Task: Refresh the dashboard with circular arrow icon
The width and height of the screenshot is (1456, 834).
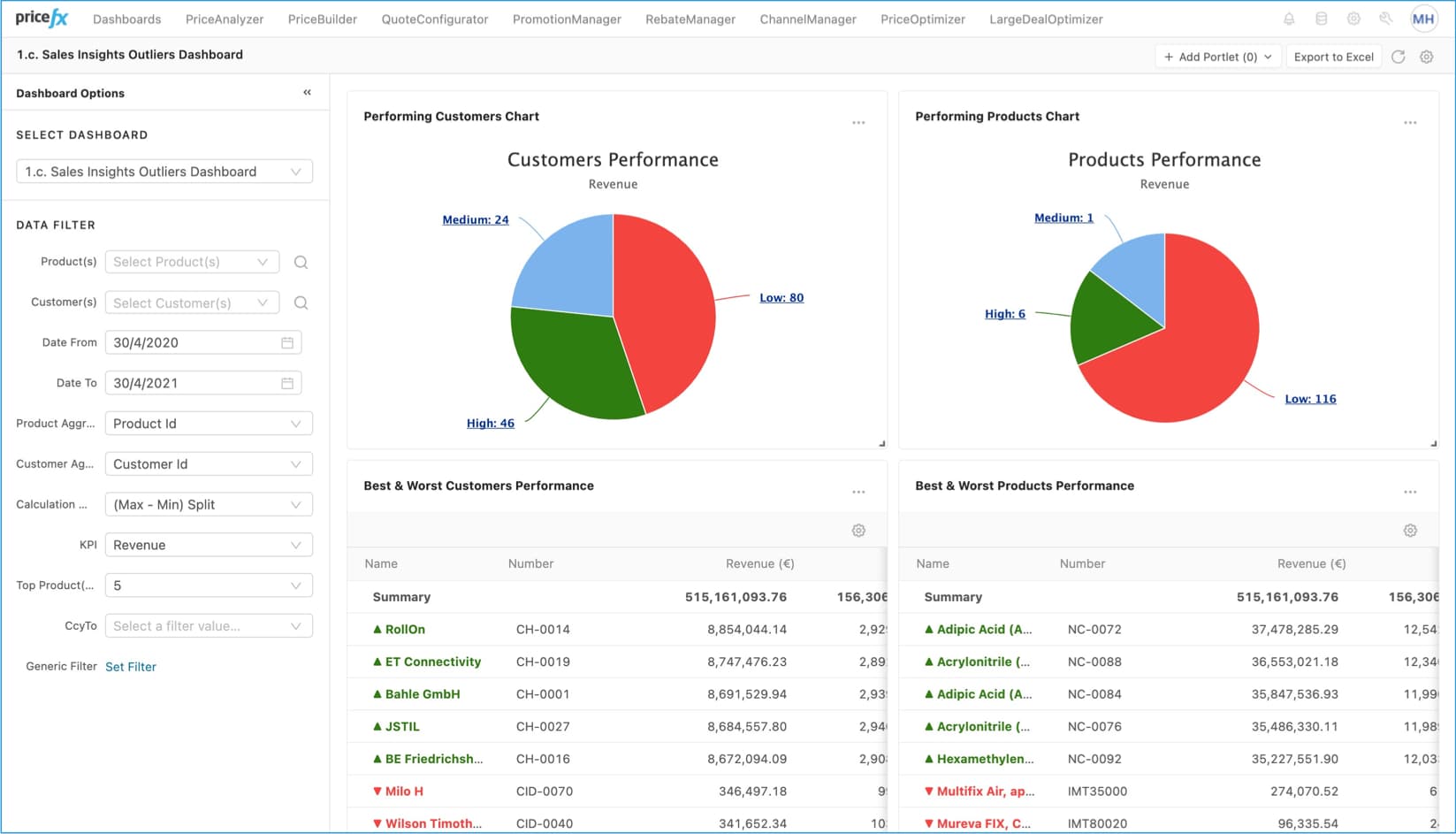Action: pyautogui.click(x=1399, y=56)
